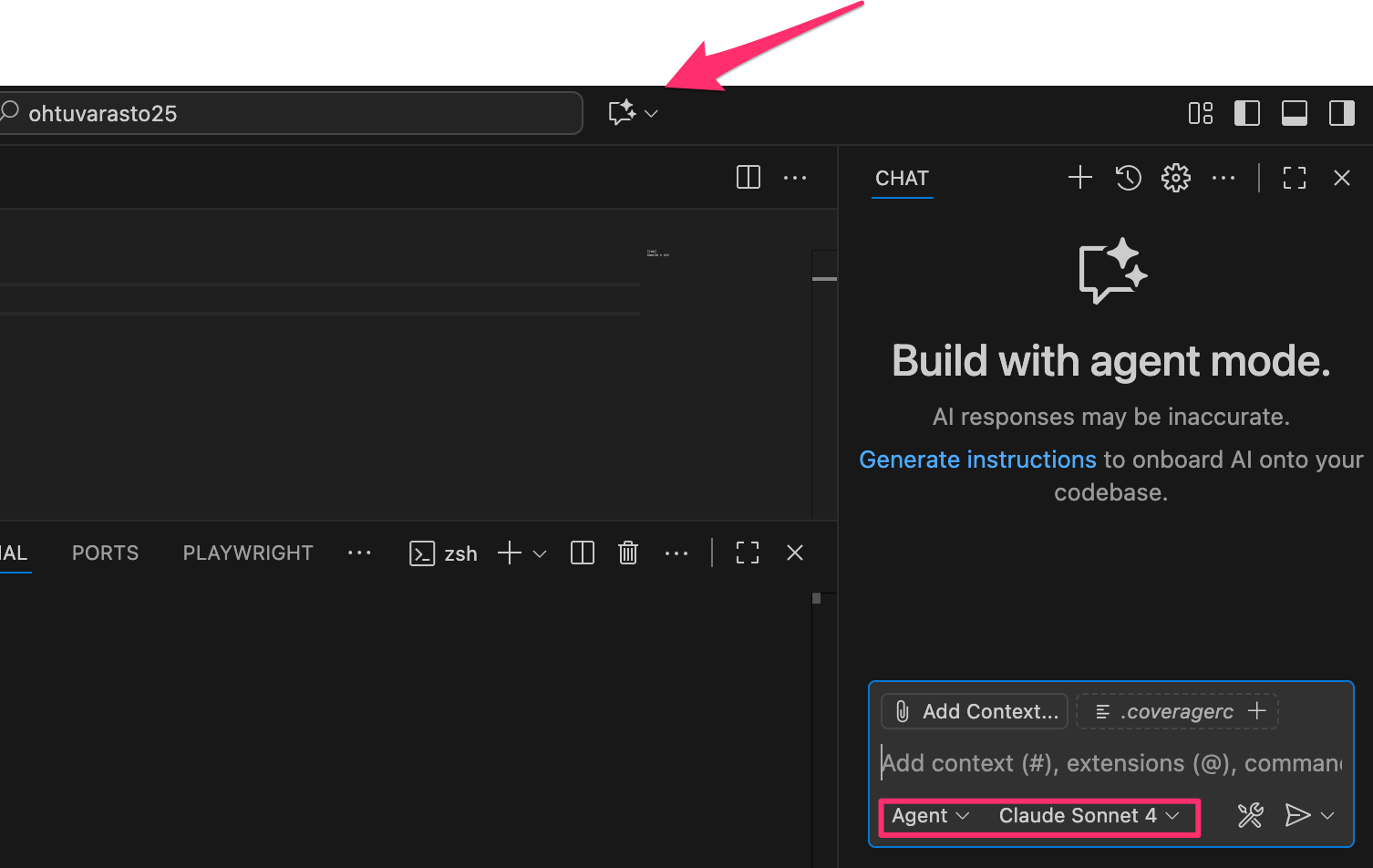Image resolution: width=1373 pixels, height=868 pixels.
Task: Switch to the PORTS tab
Action: coord(105,553)
